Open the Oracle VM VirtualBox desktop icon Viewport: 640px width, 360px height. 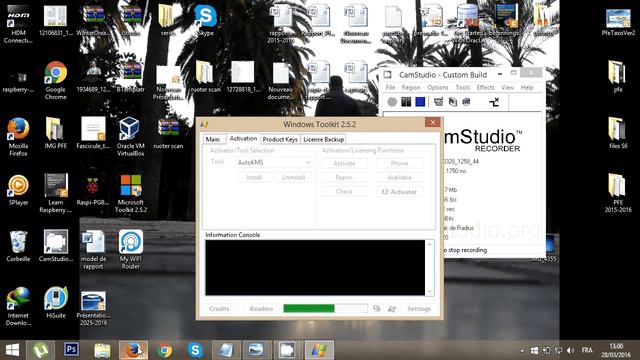point(130,137)
